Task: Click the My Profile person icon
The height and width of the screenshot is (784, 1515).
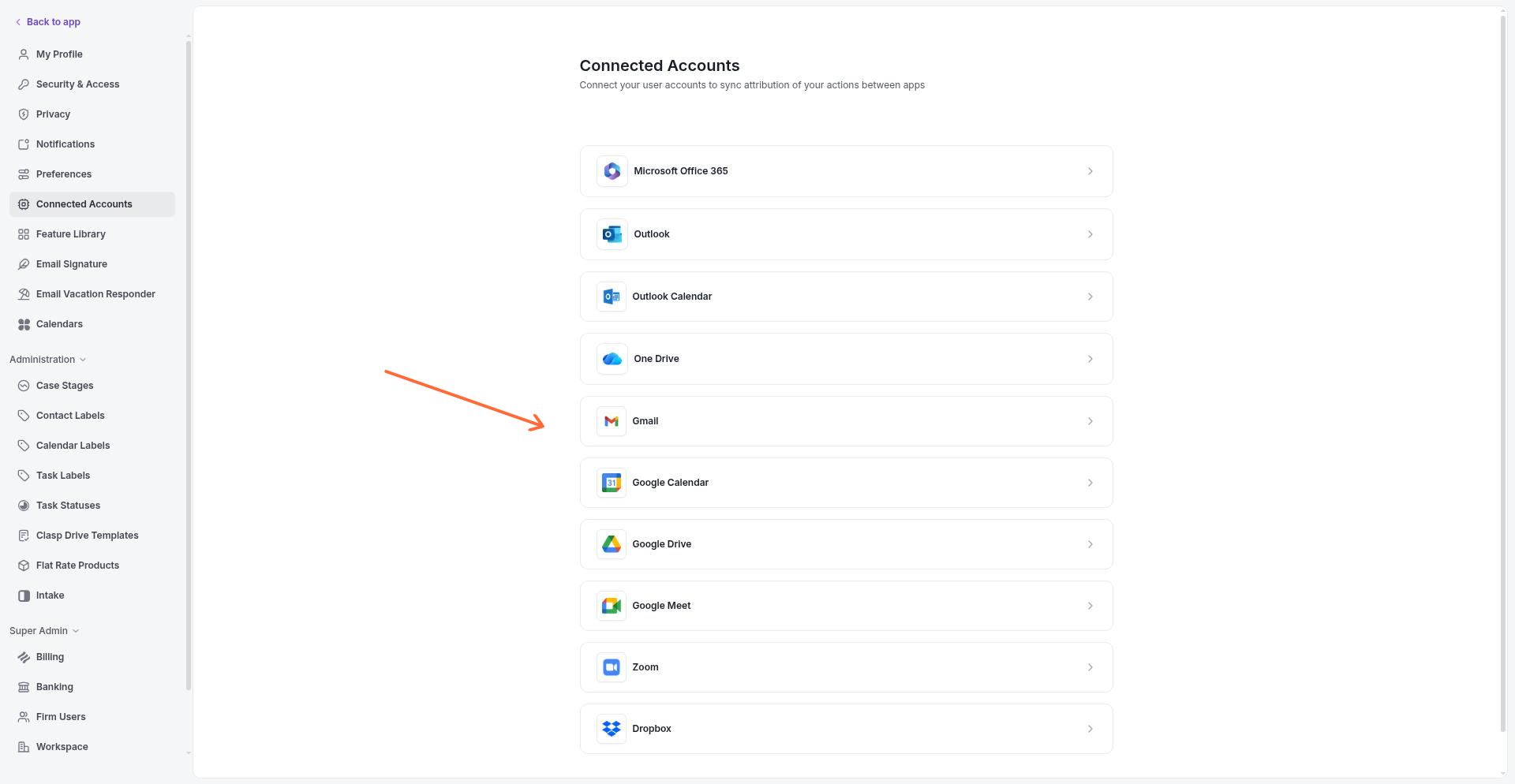Action: 24,54
